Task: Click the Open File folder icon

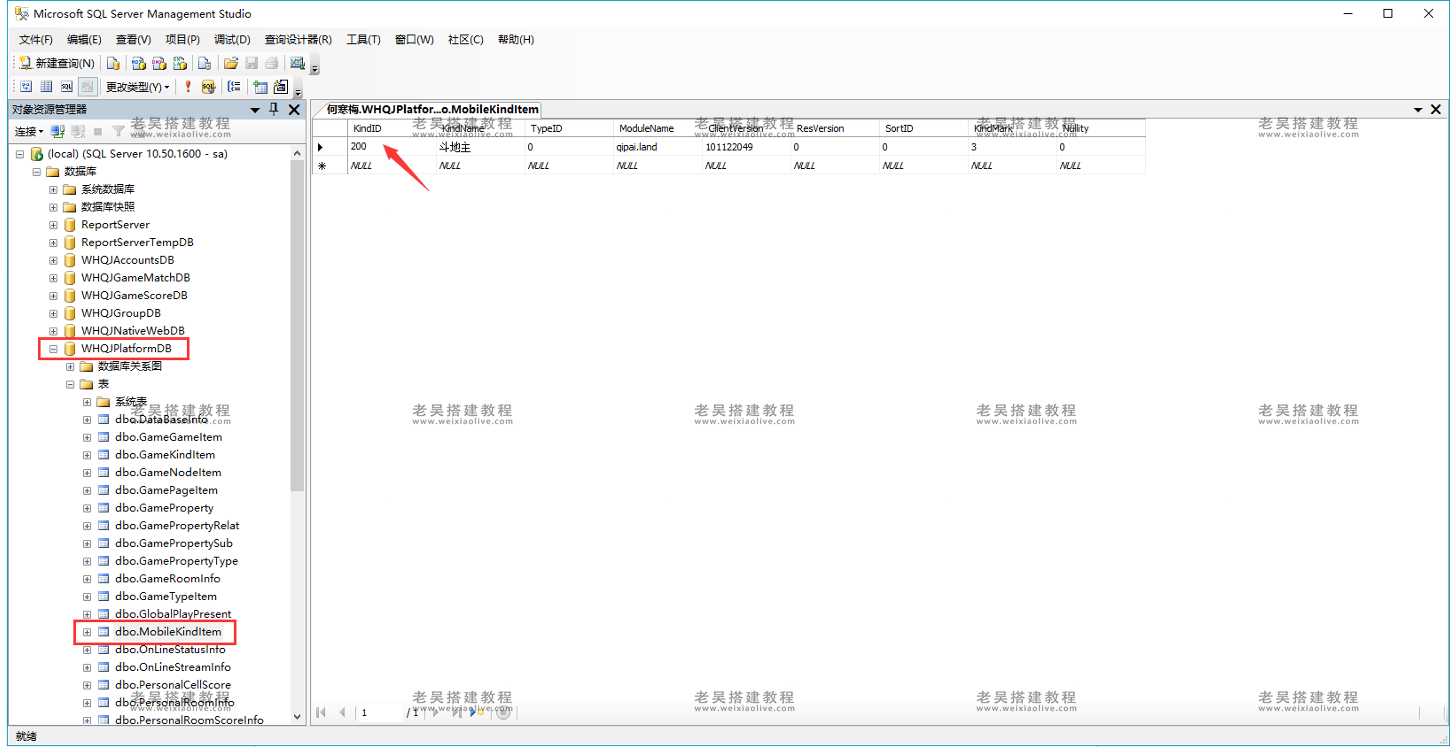Action: point(230,63)
